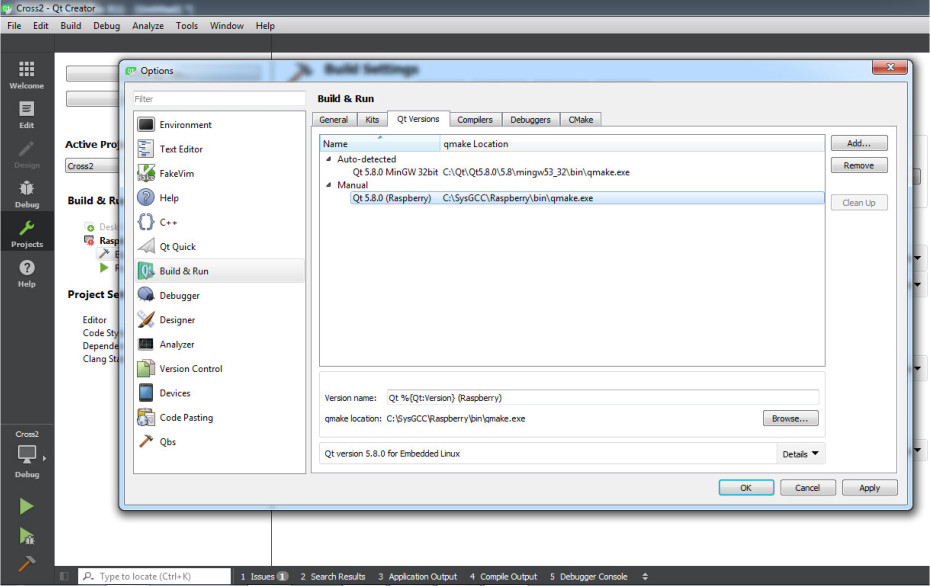Open Compile Output pane
This screenshot has width=930, height=586.
(504, 577)
